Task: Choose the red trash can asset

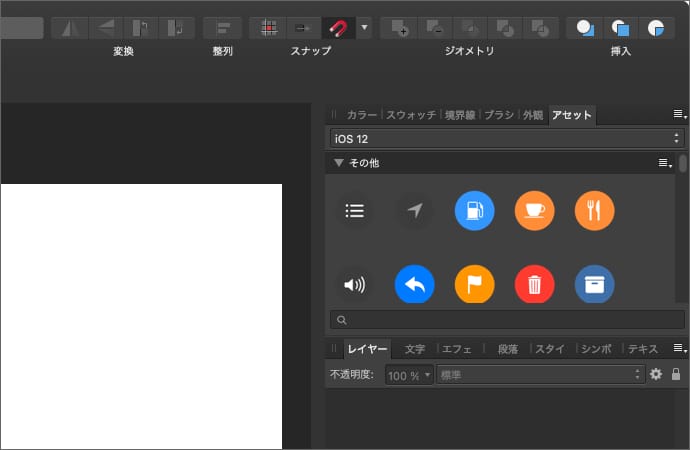Action: [x=534, y=285]
